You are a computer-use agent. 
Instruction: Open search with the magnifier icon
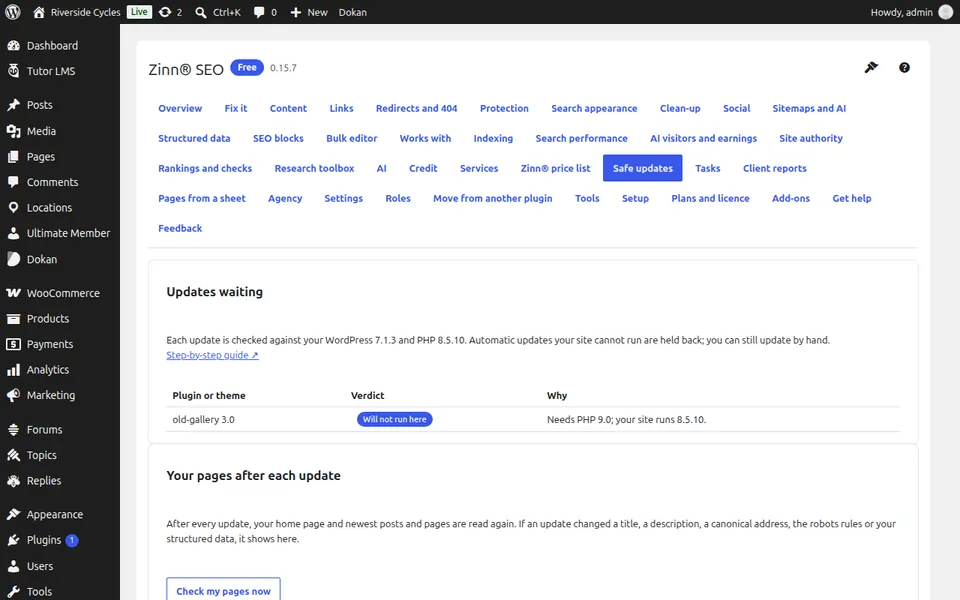click(200, 12)
